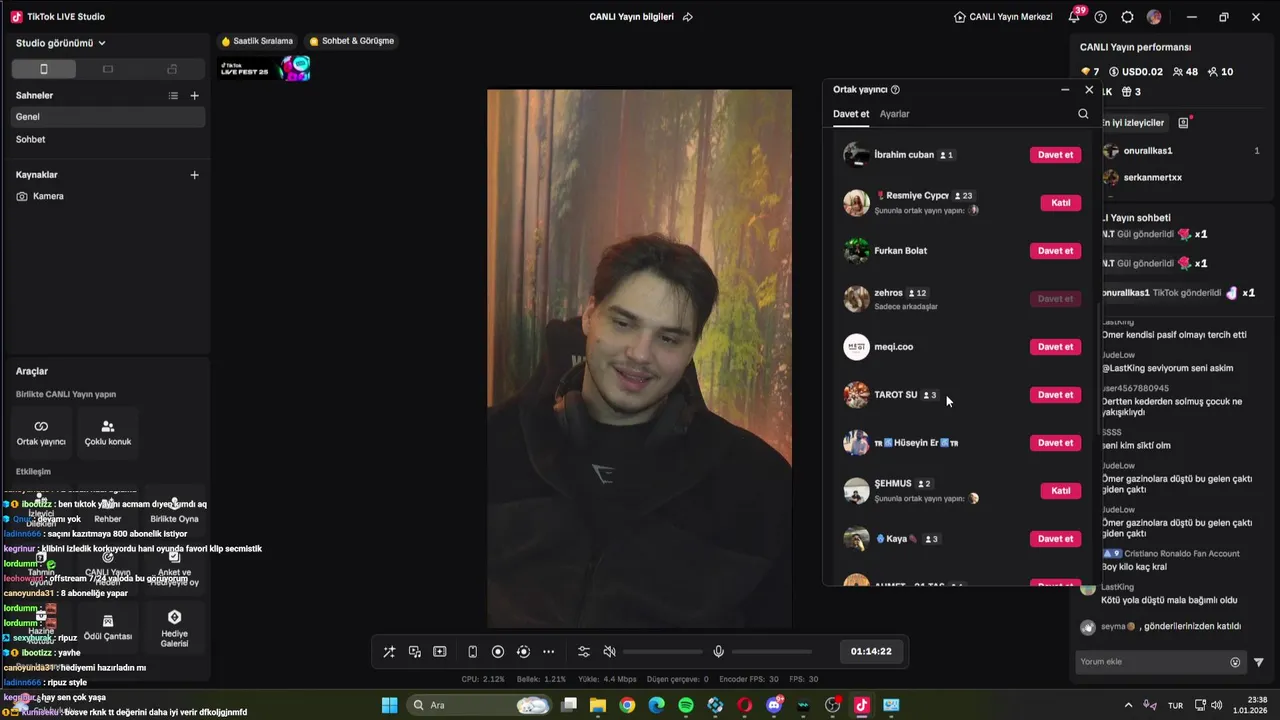Switch to the Davet et tab
The image size is (1280, 720).
851,114
